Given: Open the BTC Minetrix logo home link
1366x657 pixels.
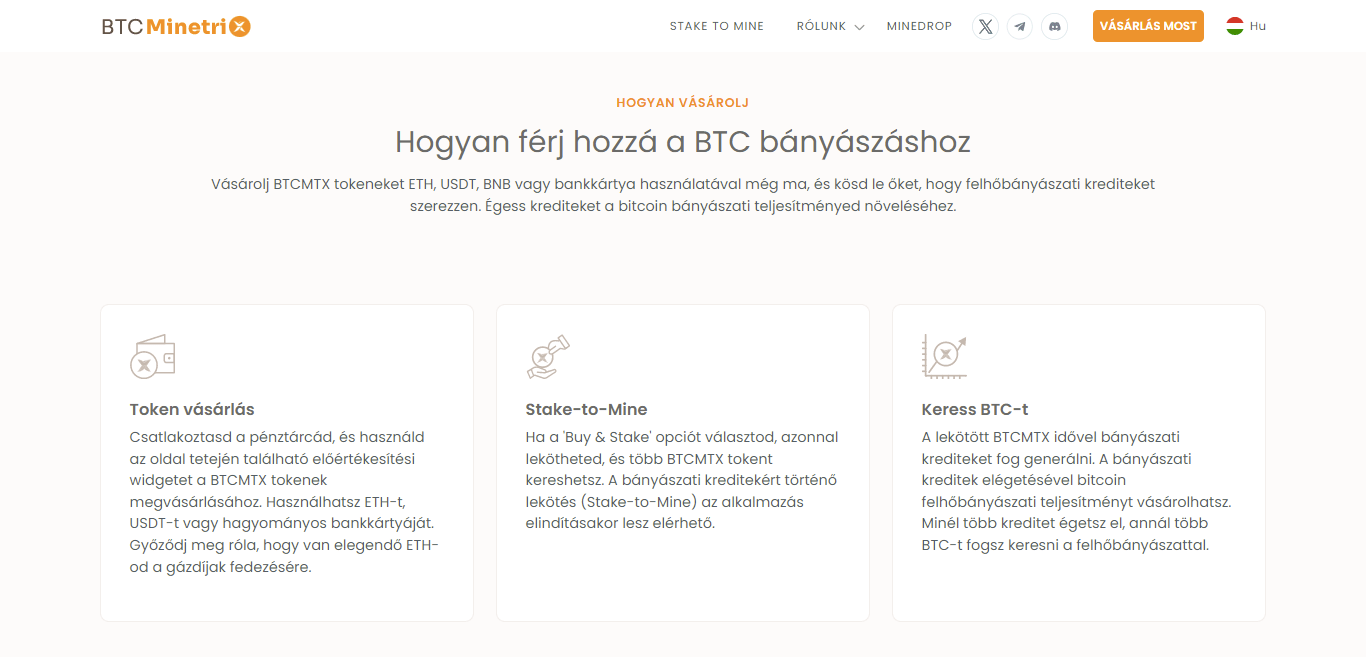Looking at the screenshot, I should (176, 27).
